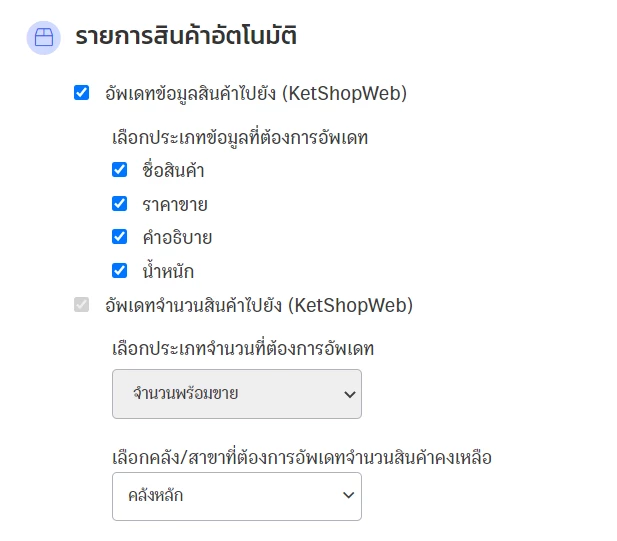617x541 pixels.
Task: Open the จำนวนพร้อมขาย dropdown
Action: tap(237, 394)
